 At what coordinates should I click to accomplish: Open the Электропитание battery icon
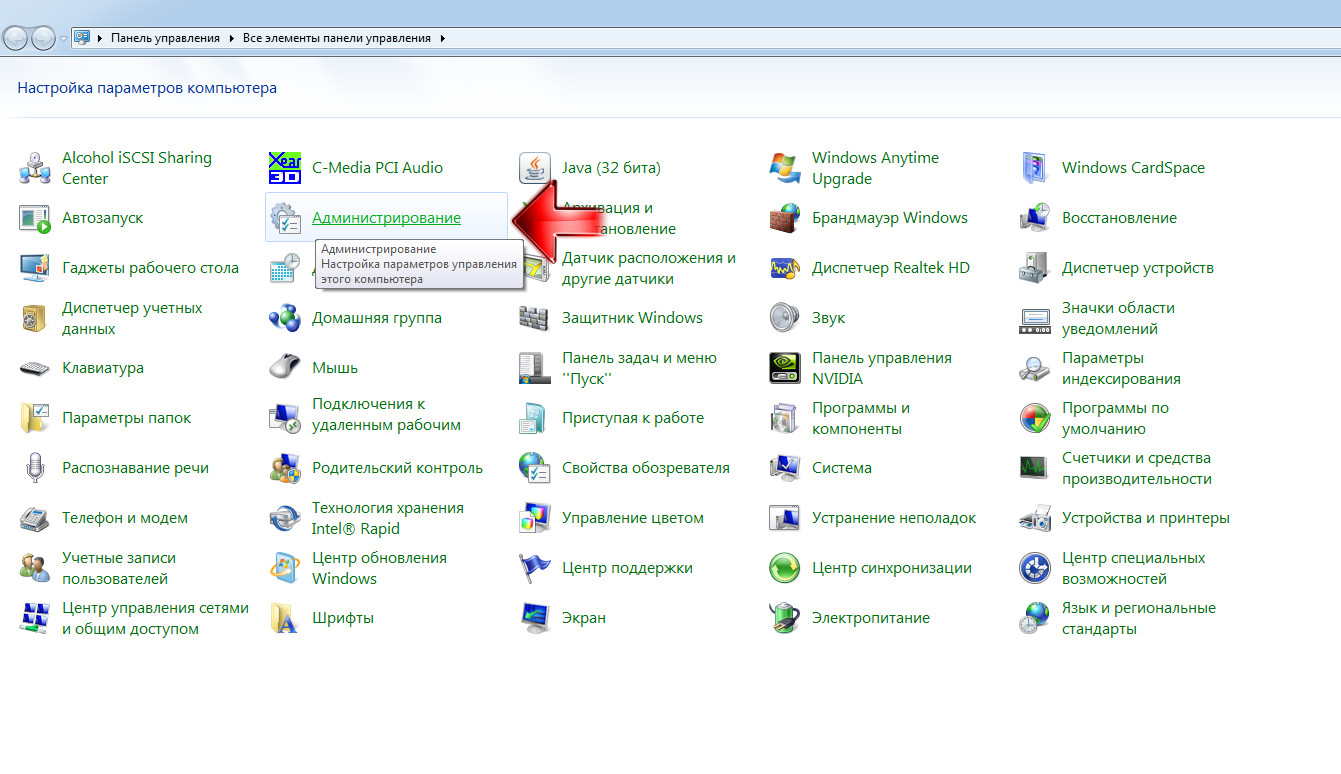[x=785, y=618]
